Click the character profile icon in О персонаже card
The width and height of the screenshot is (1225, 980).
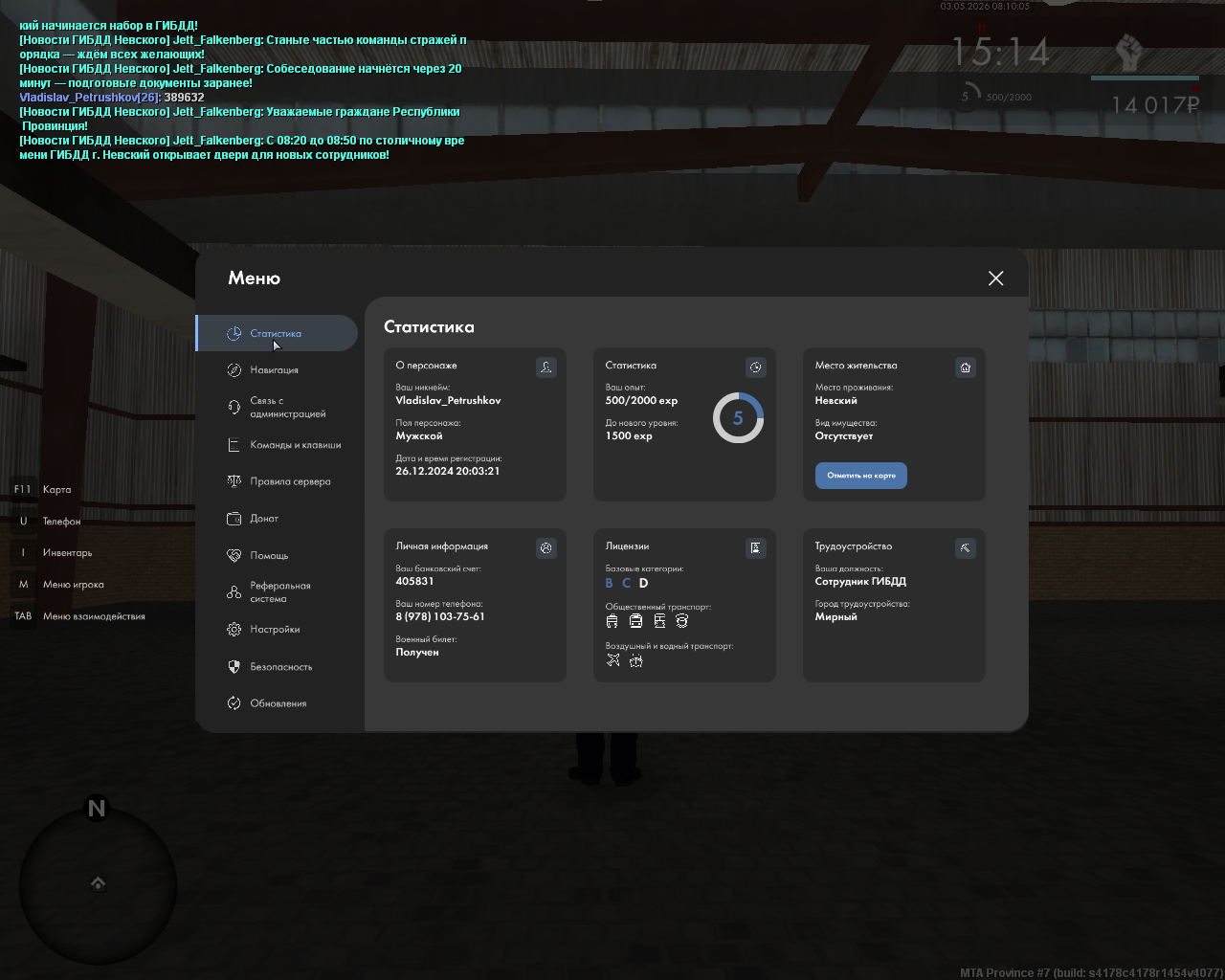click(x=546, y=367)
